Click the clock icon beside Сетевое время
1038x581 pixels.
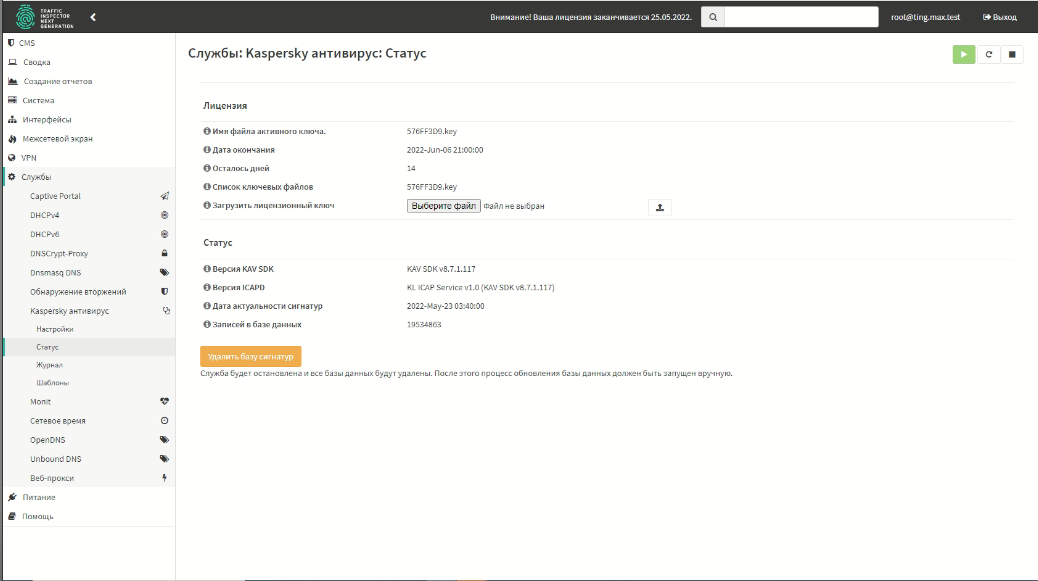coord(164,421)
